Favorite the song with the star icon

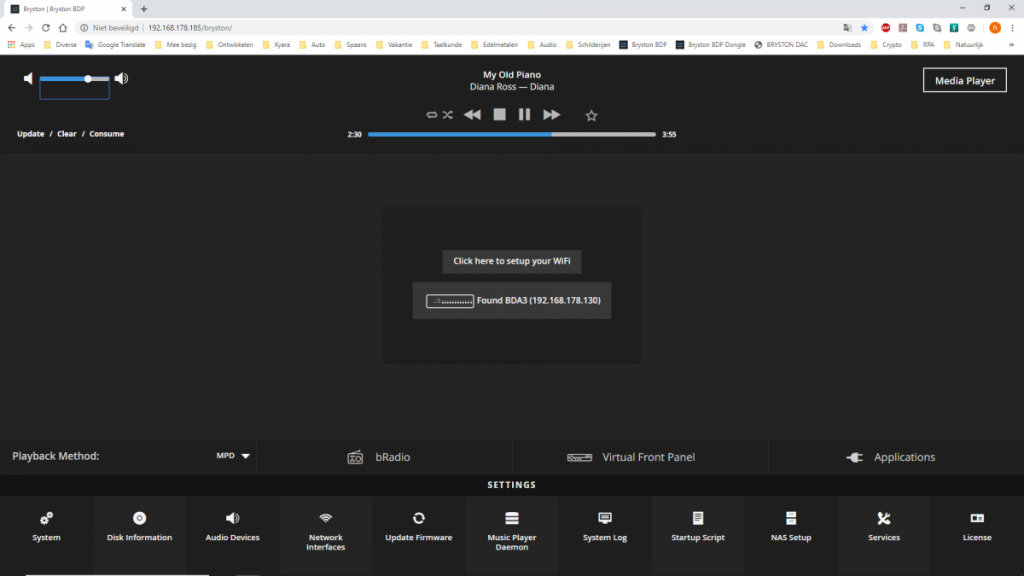591,116
